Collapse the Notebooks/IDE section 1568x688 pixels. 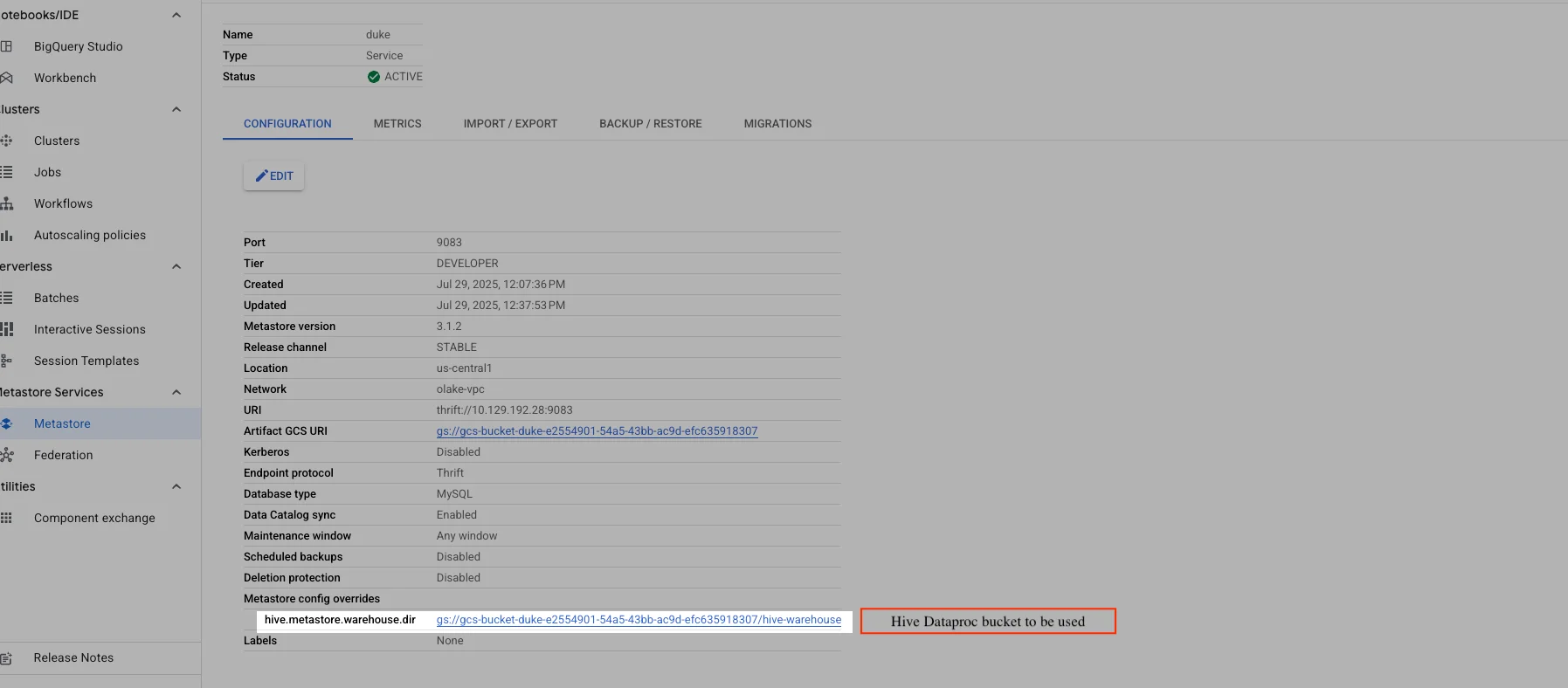tap(176, 15)
